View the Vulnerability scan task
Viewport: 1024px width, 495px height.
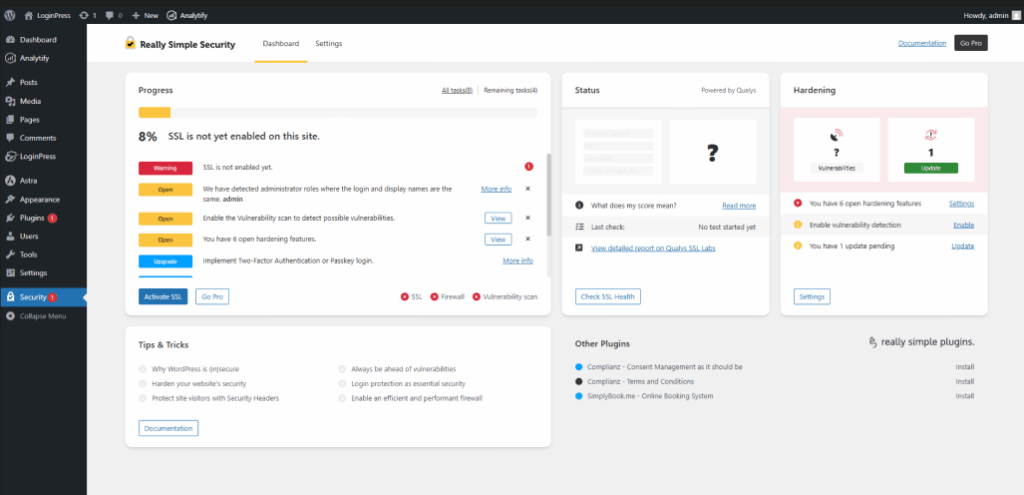[498, 218]
